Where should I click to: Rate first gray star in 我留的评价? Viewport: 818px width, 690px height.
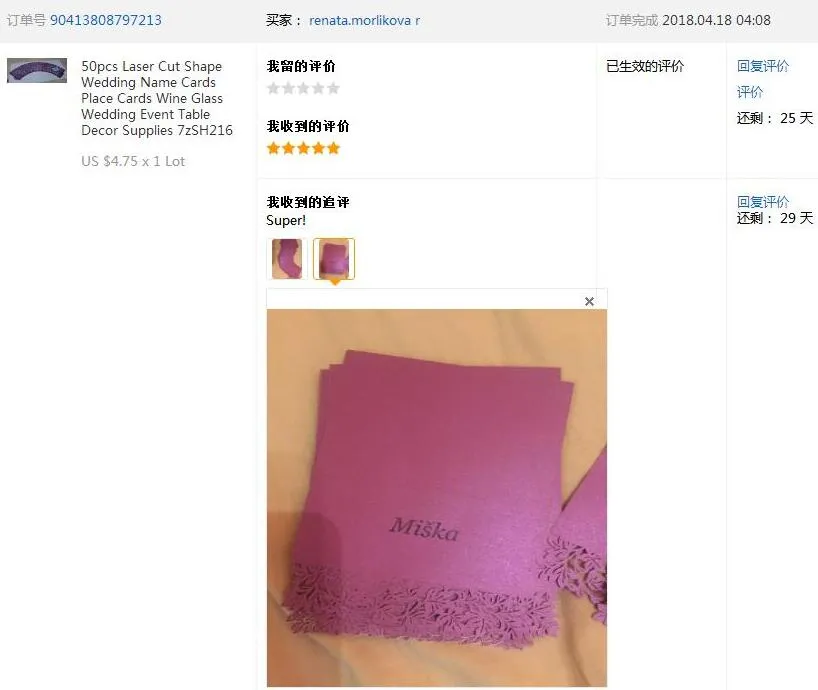tap(273, 88)
